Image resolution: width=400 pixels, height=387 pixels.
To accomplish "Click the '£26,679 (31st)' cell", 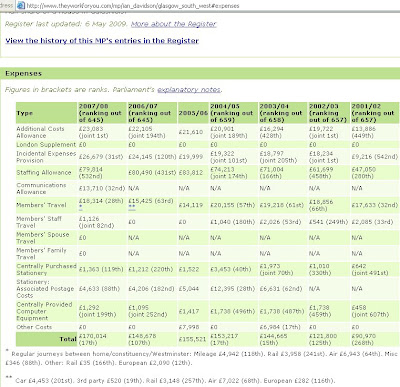I will point(101,157).
